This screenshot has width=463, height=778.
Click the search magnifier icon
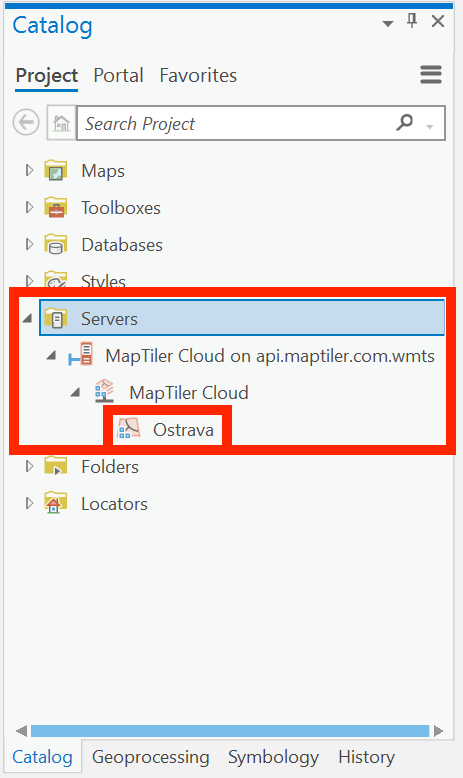404,122
